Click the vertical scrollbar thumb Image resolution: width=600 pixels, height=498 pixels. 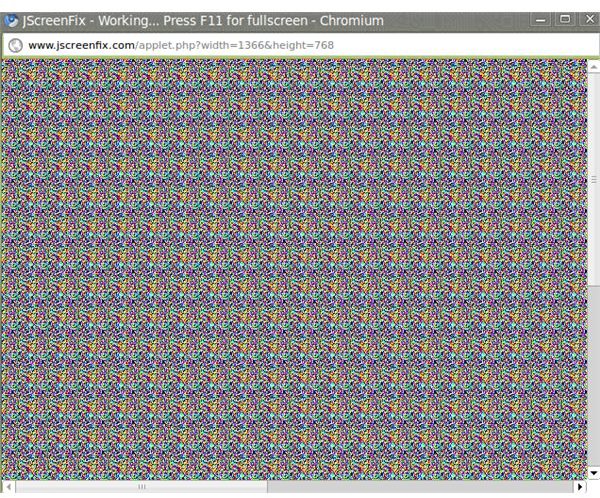point(593,180)
